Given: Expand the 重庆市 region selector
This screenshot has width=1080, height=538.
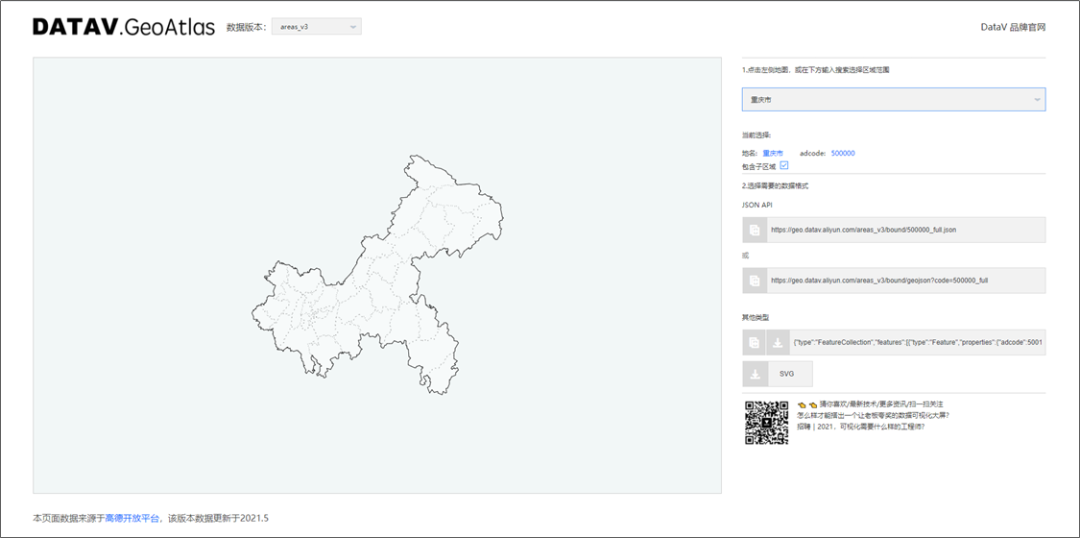Looking at the screenshot, I should pos(893,100).
